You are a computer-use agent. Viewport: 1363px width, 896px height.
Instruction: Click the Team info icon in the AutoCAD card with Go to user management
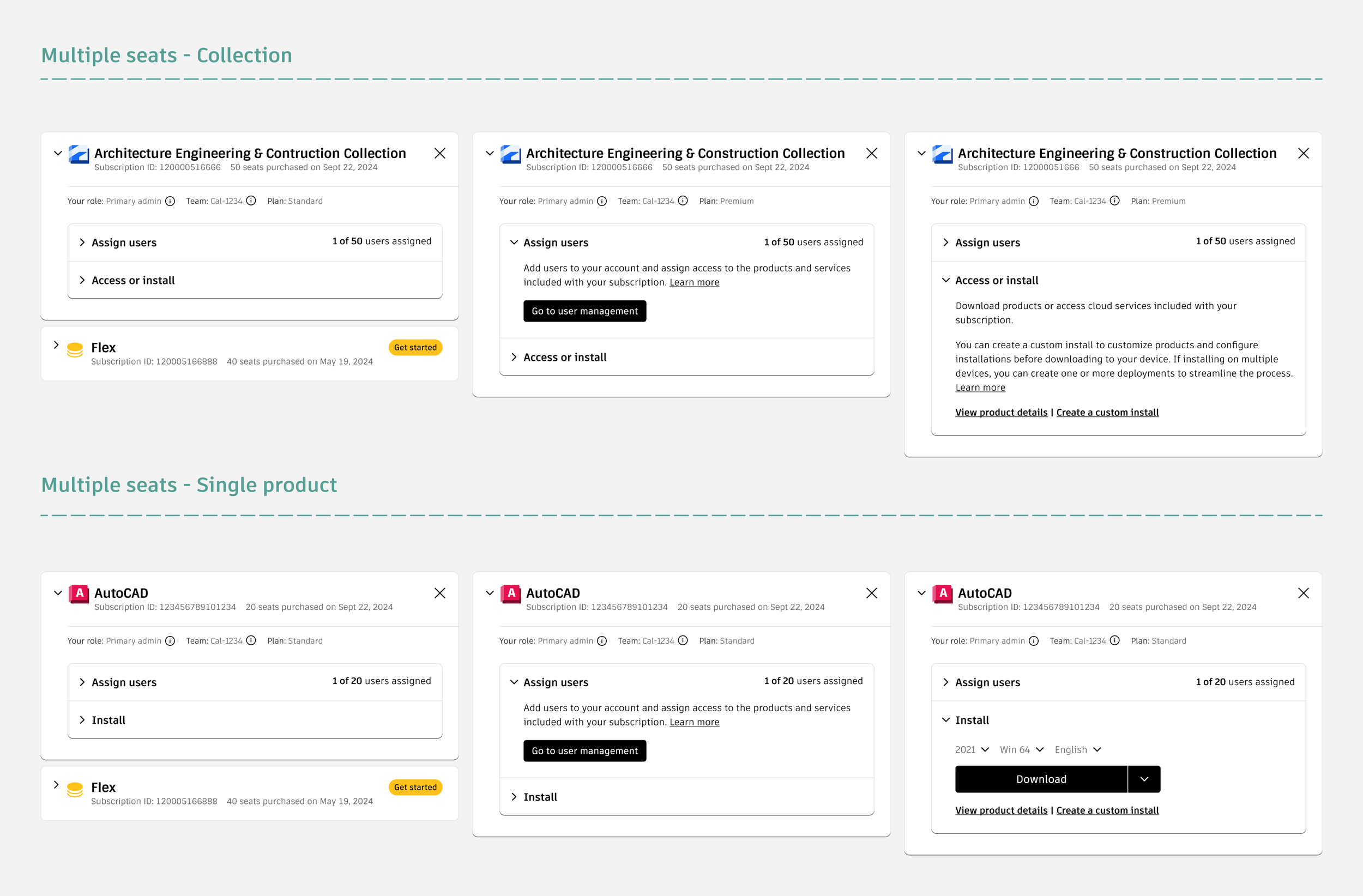pyautogui.click(x=683, y=640)
